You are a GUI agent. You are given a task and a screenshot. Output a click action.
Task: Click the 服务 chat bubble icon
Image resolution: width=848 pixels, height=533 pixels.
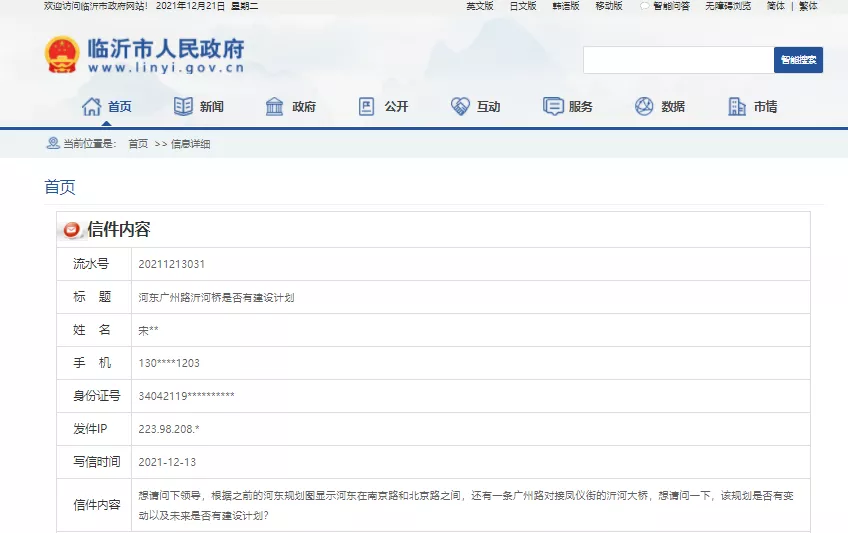(x=553, y=106)
